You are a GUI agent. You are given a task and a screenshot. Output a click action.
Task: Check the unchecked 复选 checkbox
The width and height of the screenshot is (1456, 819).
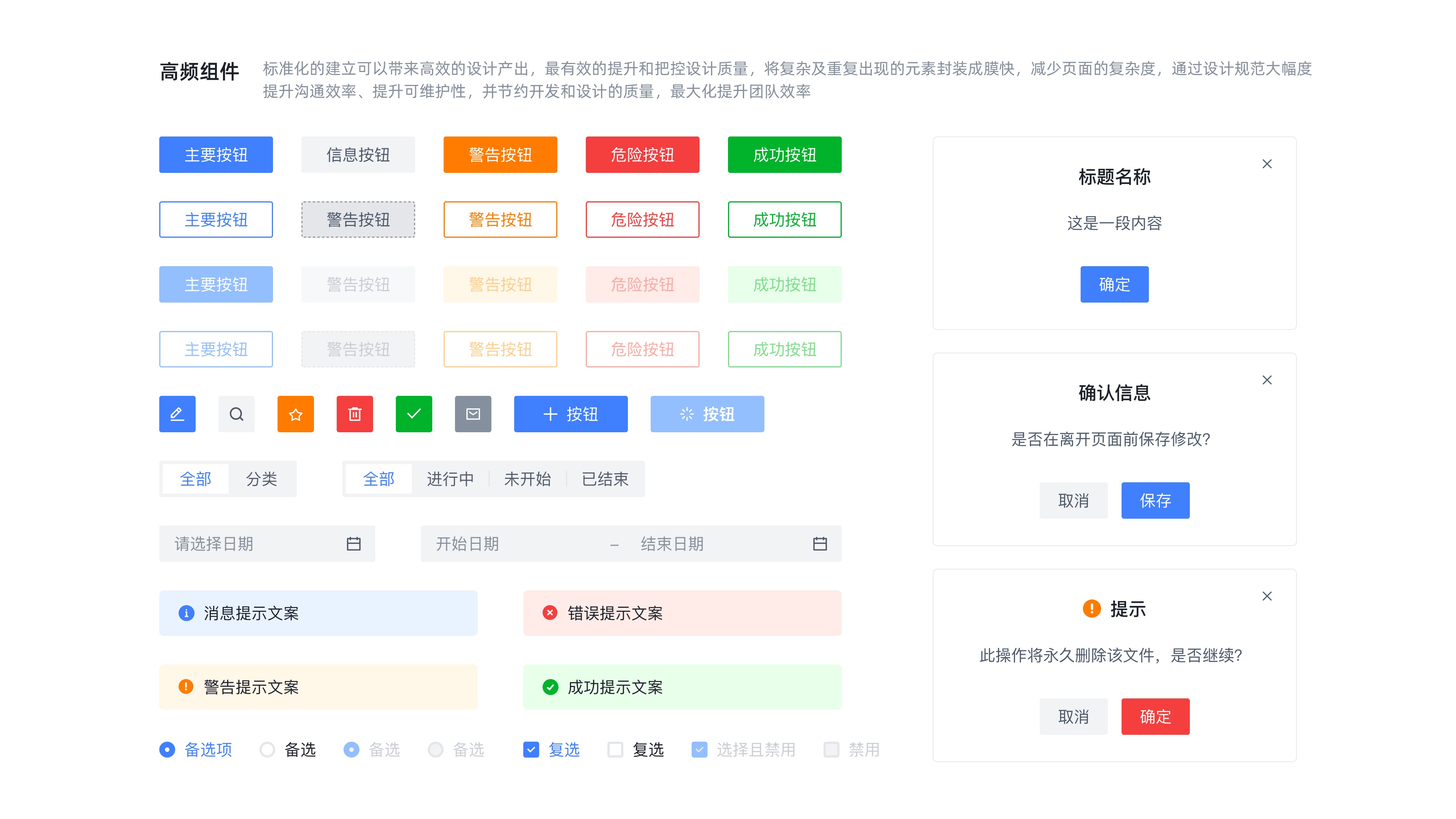tap(615, 750)
